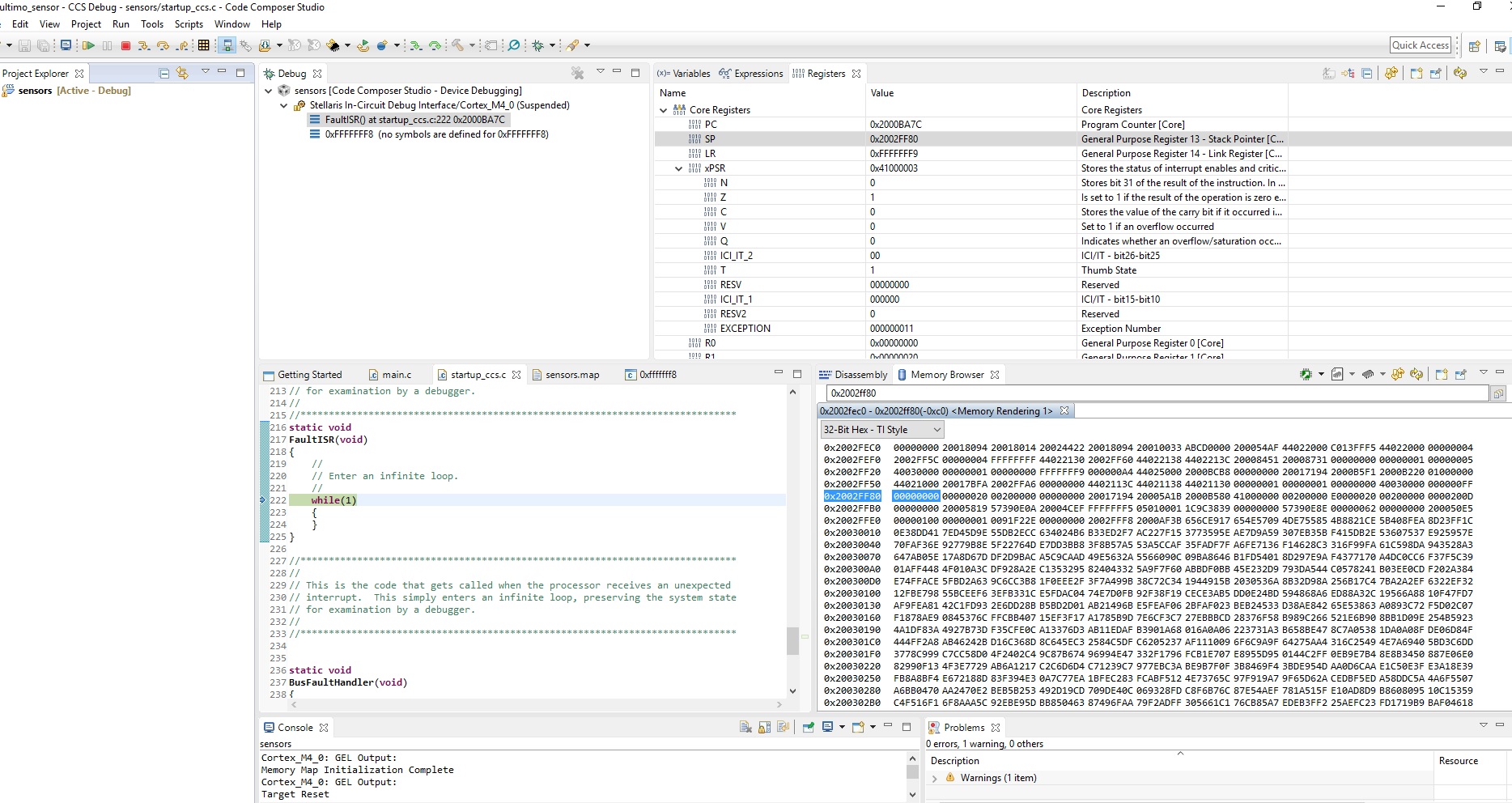Click the Step Over toolbar icon
Image resolution: width=1512 pixels, height=803 pixels.
(x=163, y=45)
